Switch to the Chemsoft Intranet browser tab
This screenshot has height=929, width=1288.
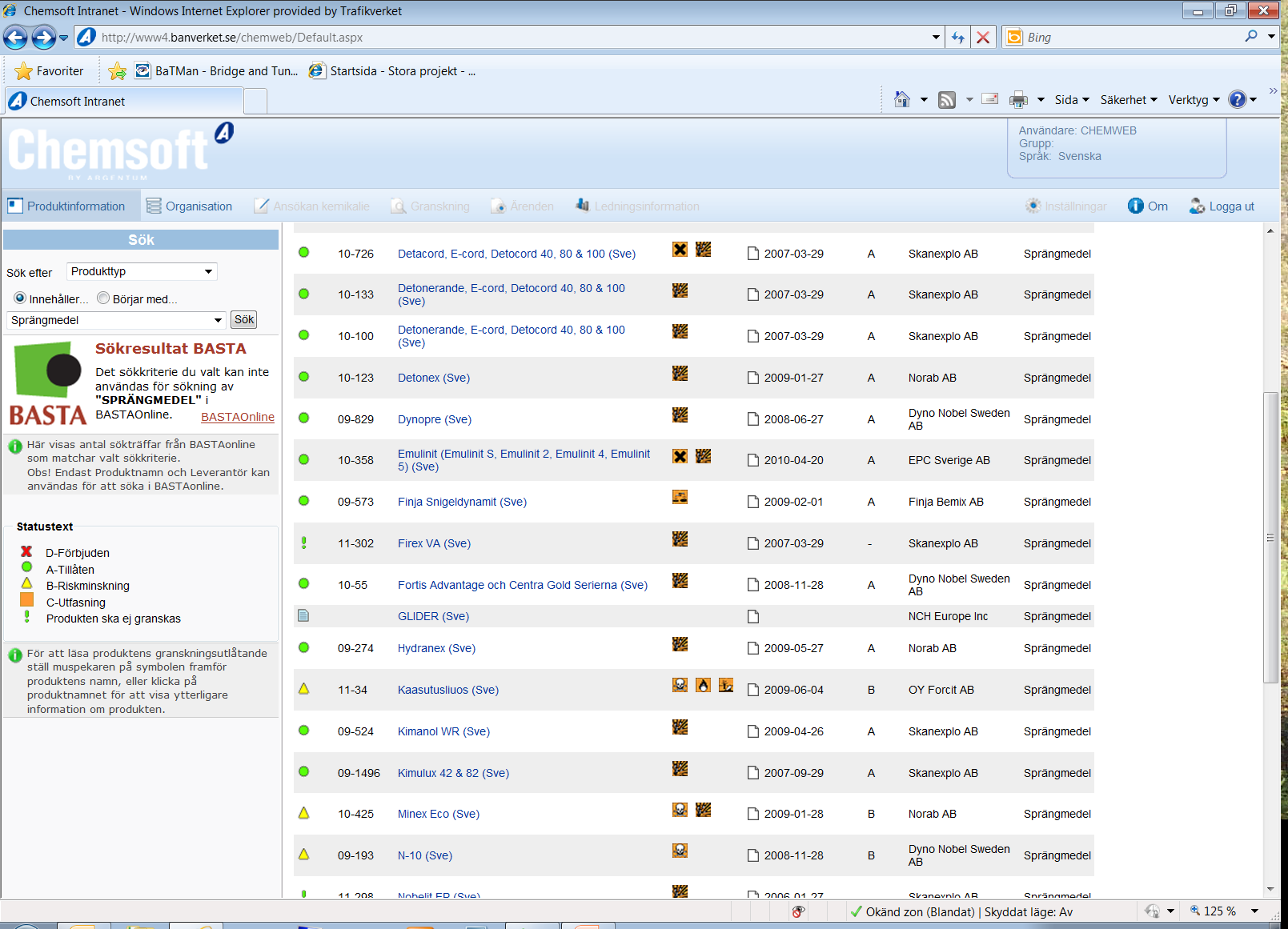123,101
